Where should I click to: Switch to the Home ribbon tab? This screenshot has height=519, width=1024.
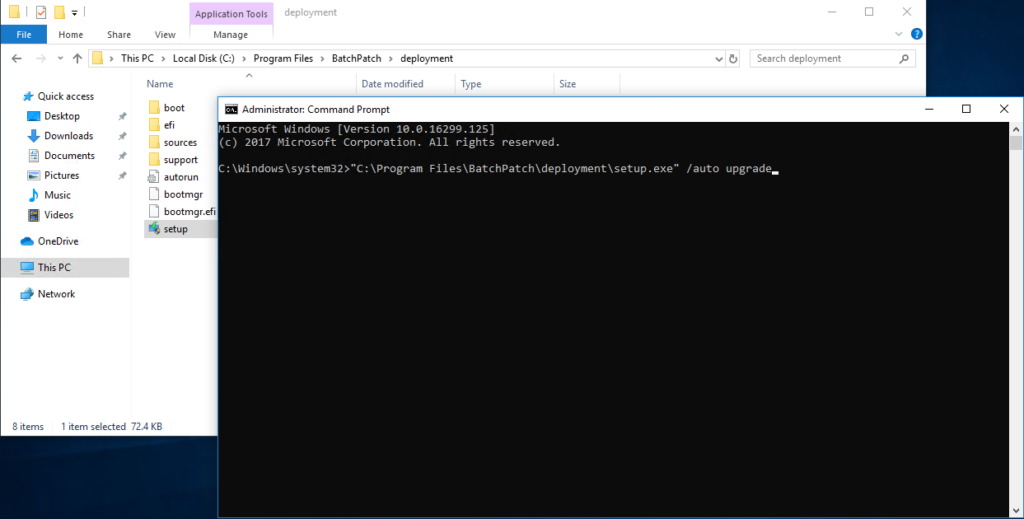click(x=71, y=35)
